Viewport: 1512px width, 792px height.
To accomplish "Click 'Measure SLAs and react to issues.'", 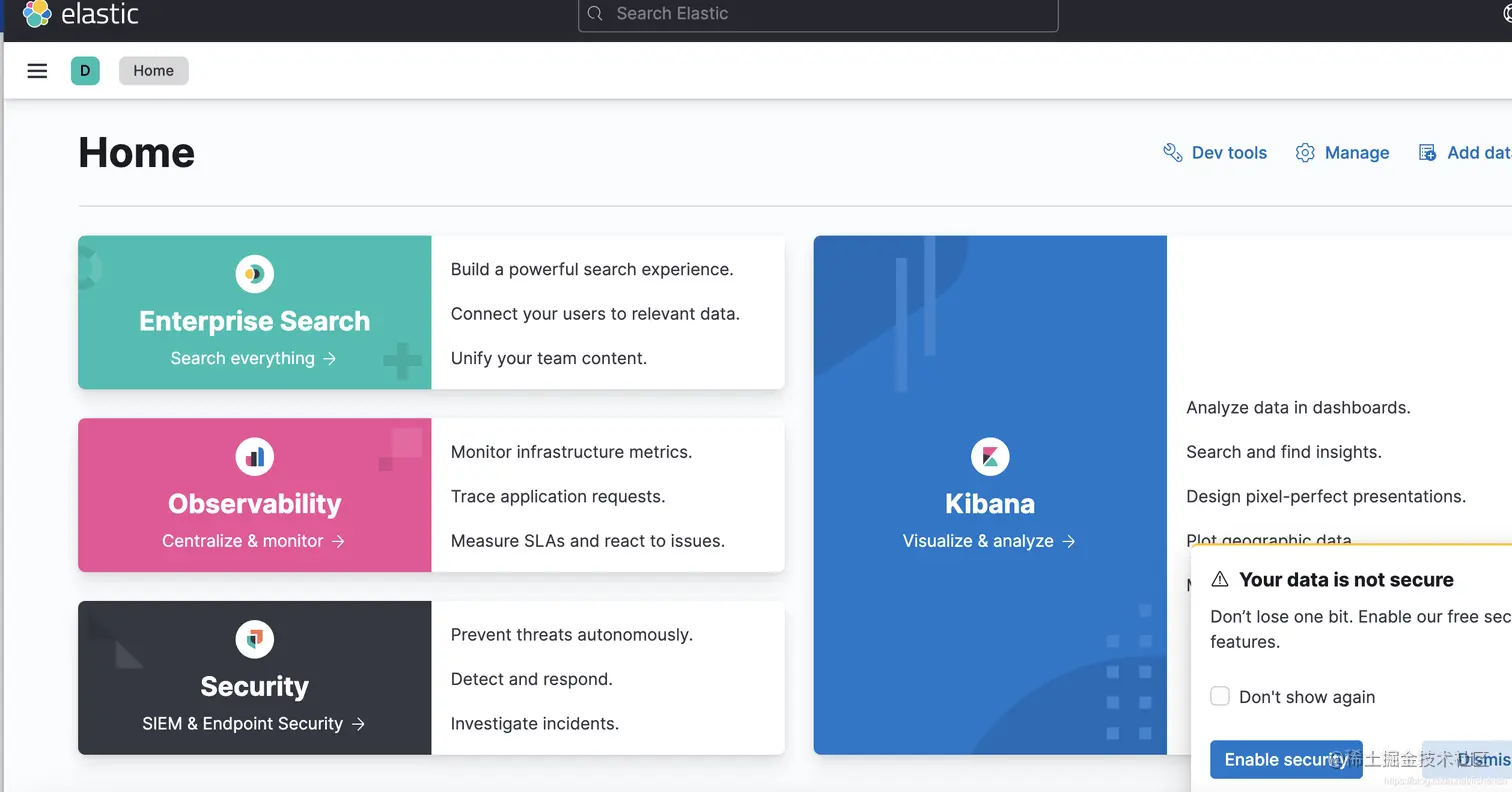I will pos(588,541).
